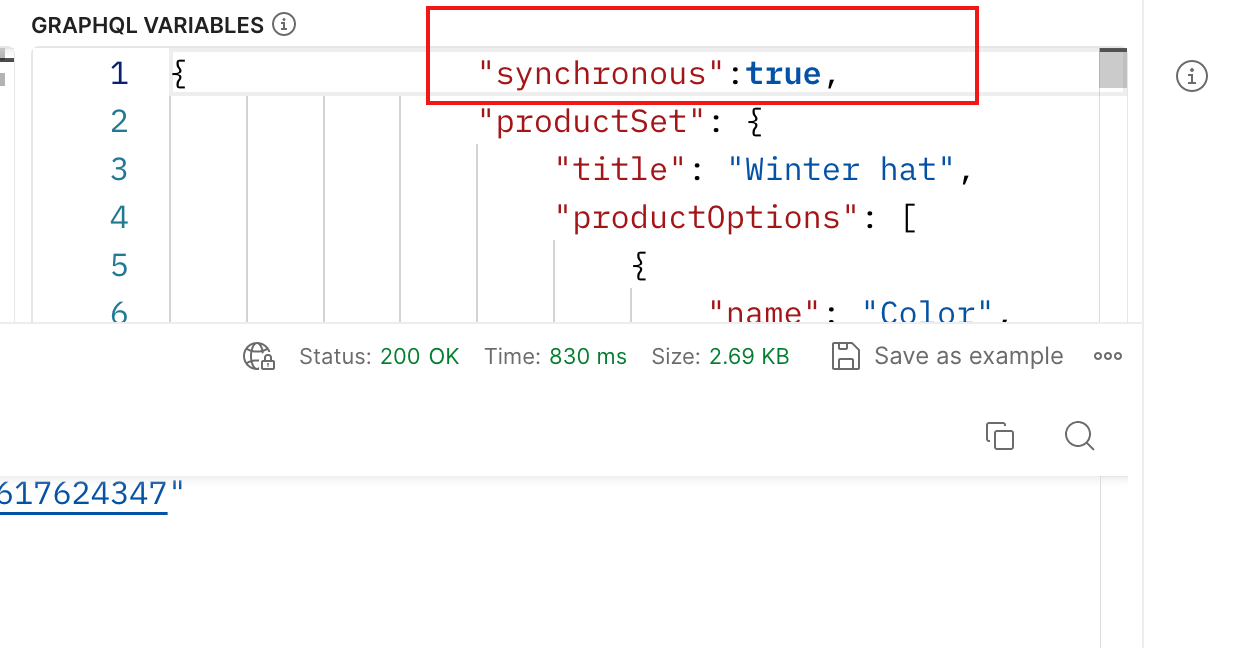Click line number 4 in the editor
The image size is (1240, 648).
tap(119, 217)
